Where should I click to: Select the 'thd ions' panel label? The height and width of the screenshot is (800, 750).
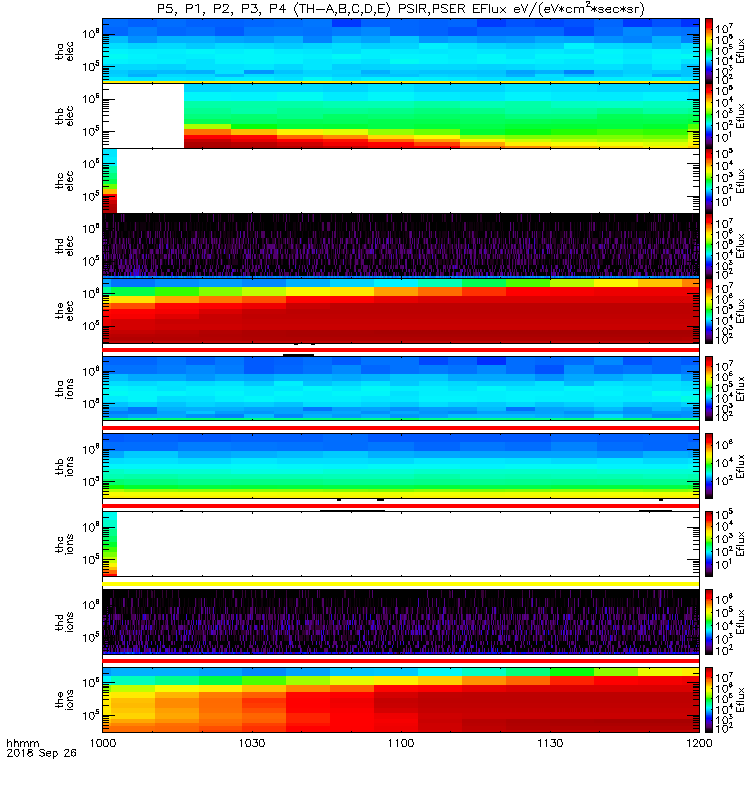(65, 622)
